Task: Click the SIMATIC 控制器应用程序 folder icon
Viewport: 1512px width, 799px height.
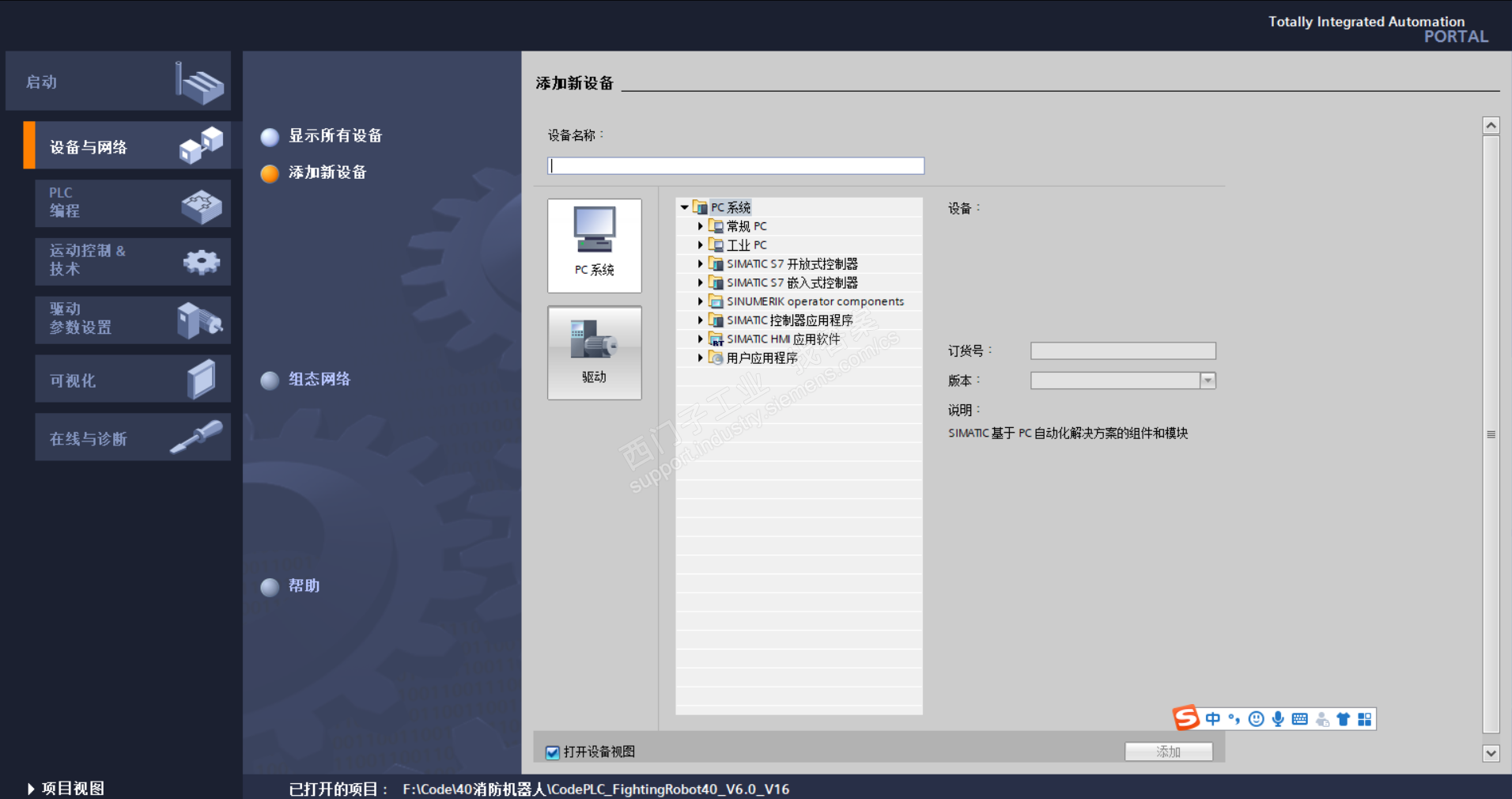Action: (716, 320)
